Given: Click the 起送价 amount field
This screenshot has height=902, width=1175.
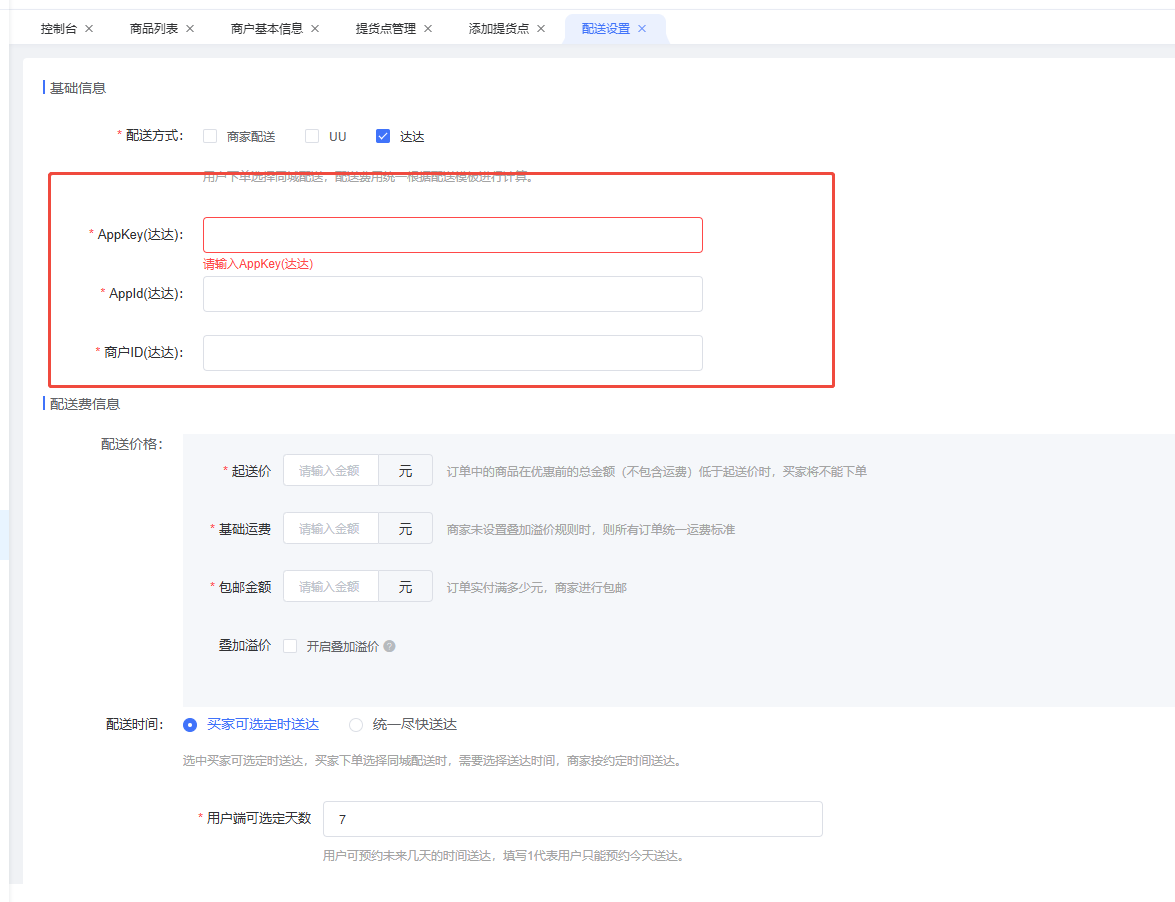Looking at the screenshot, I should (331, 471).
